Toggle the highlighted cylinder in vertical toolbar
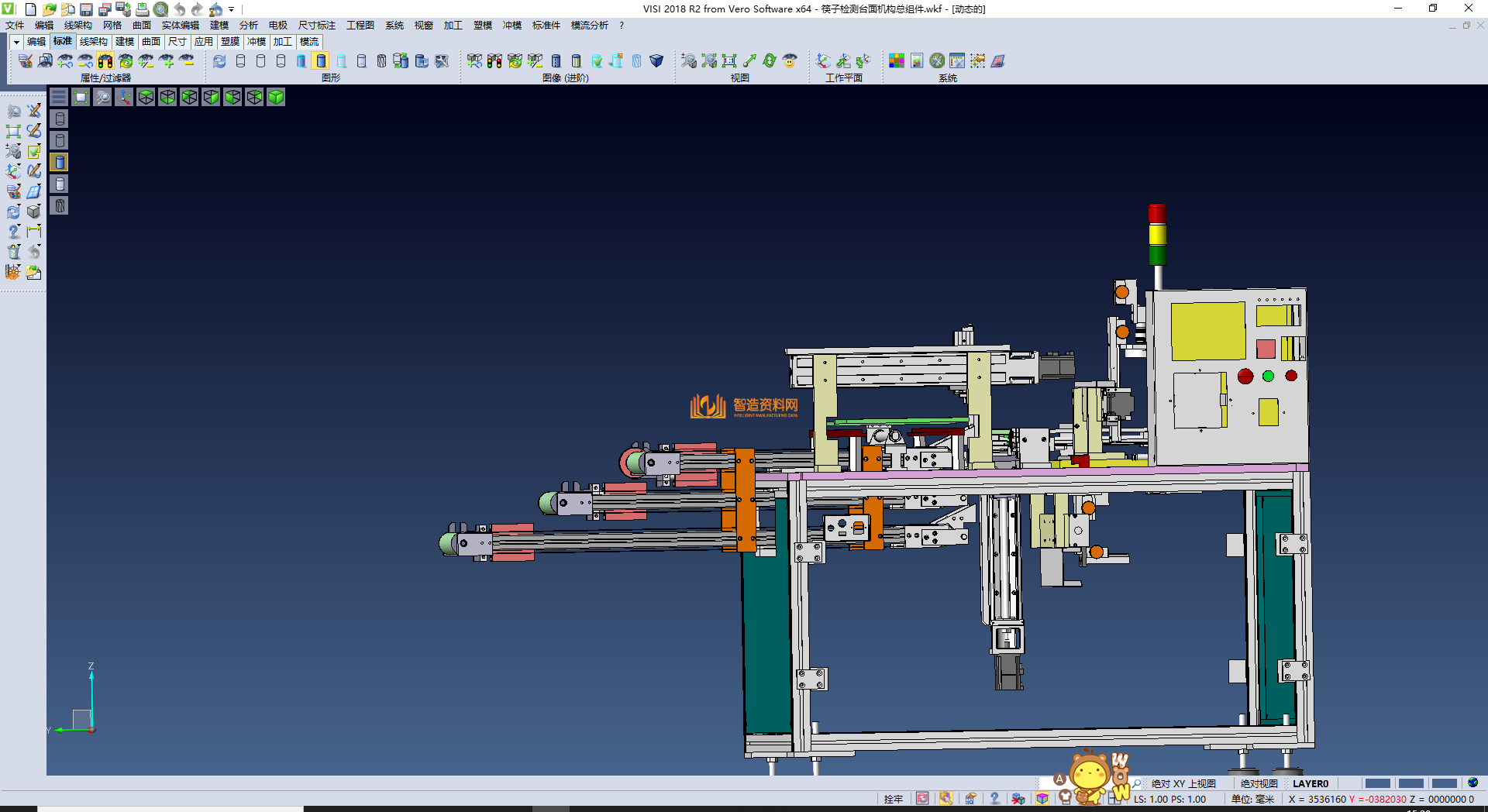The height and width of the screenshot is (812, 1488). [x=60, y=162]
